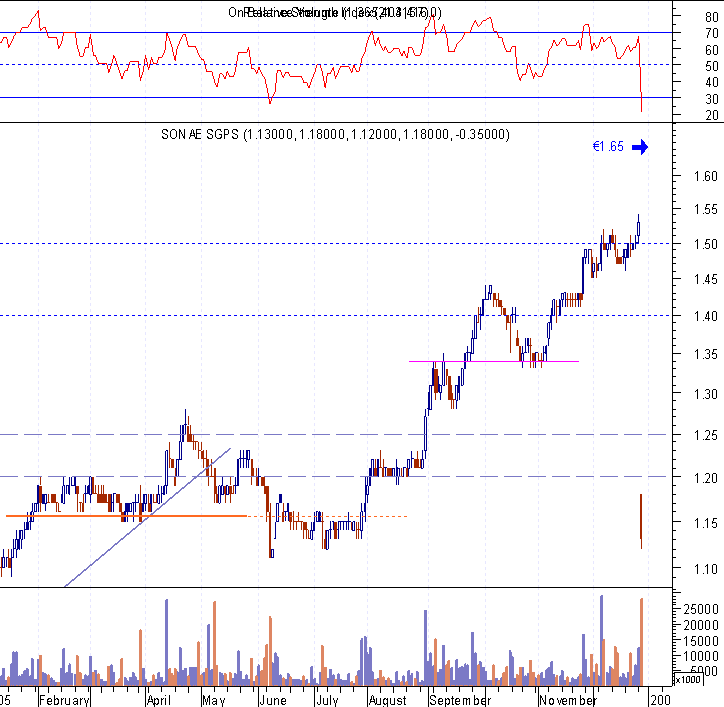This screenshot has width=724, height=707.
Task: Click the solid orange horizontal line at 1.15
Action: [x=127, y=516]
